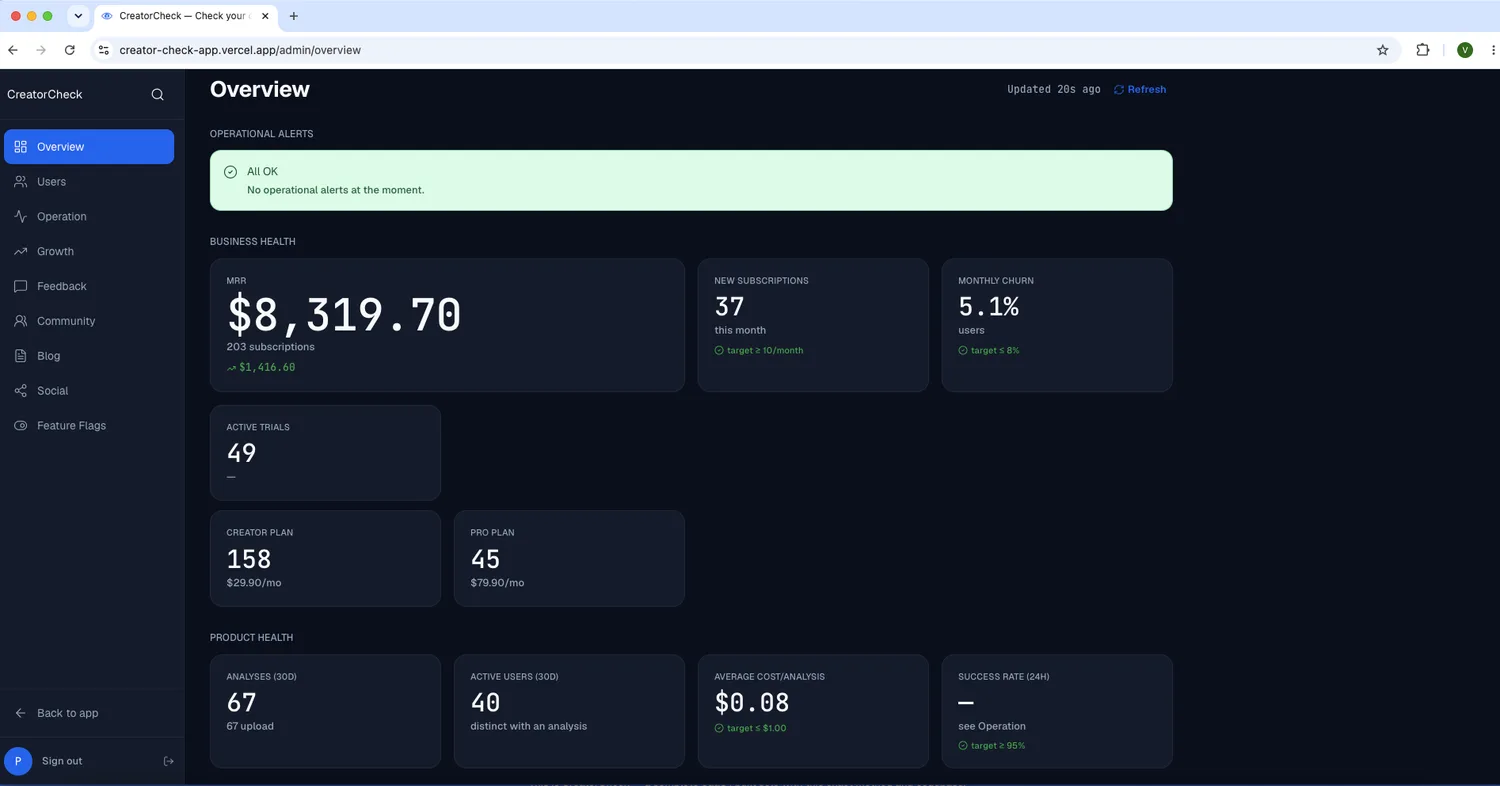Screen dimensions: 1500x786
Task: Click the Active Trials 49 card
Action: (x=325, y=453)
